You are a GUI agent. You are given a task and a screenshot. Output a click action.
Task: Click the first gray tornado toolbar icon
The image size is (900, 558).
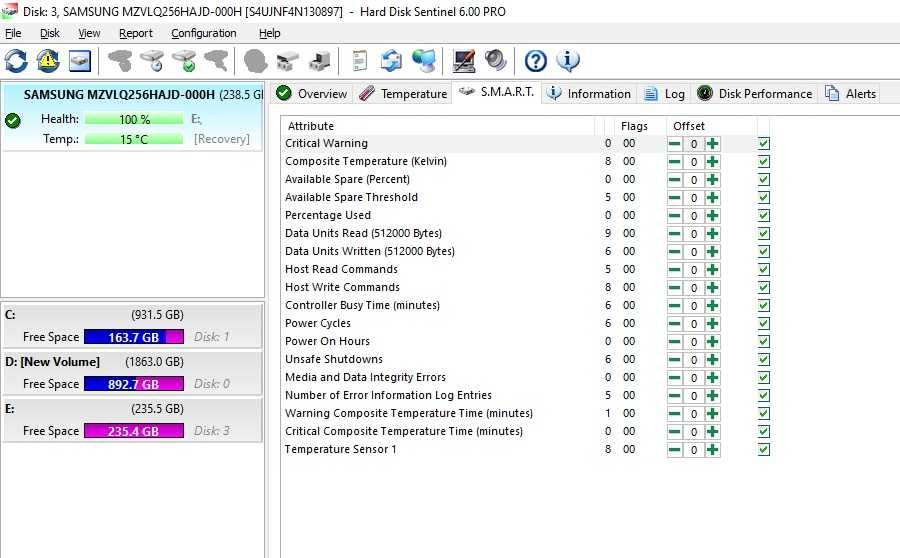coord(120,61)
